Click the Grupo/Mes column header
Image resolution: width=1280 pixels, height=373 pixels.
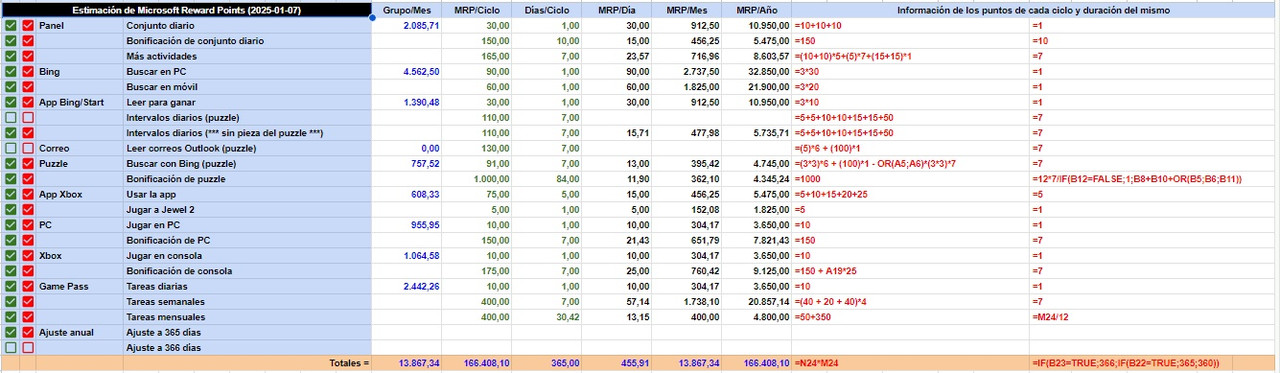coord(407,10)
